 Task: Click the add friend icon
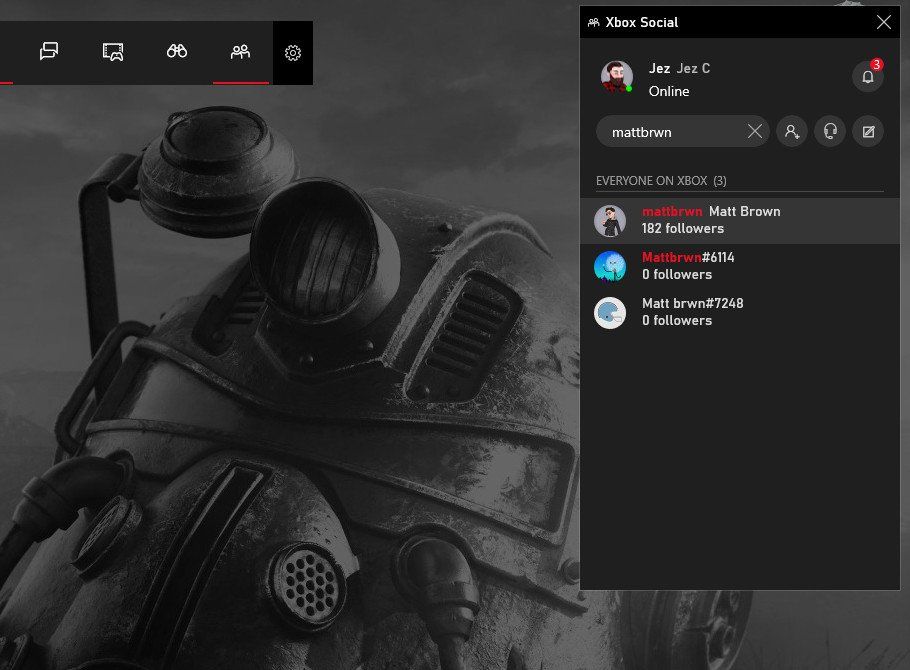(x=791, y=131)
